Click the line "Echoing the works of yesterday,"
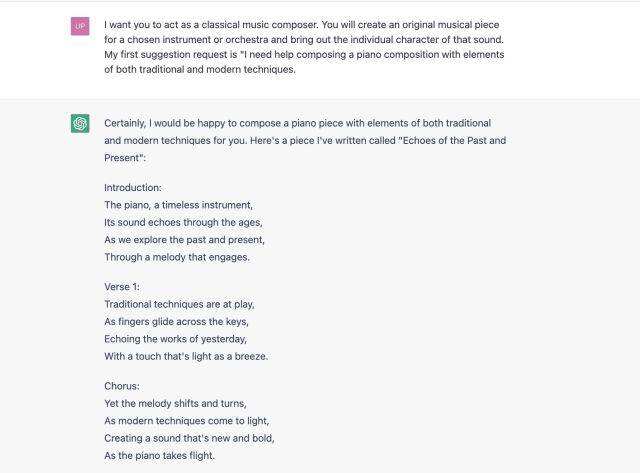 pyautogui.click(x=175, y=339)
